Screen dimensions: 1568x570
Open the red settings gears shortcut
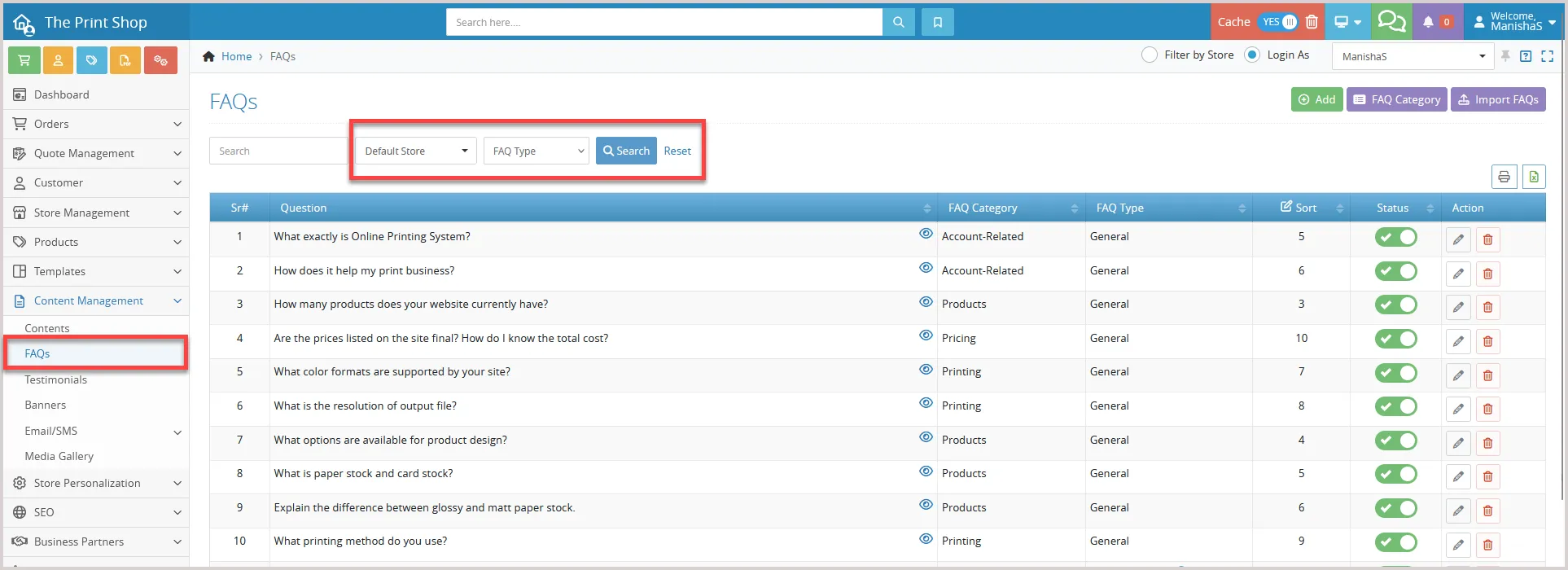click(x=160, y=60)
